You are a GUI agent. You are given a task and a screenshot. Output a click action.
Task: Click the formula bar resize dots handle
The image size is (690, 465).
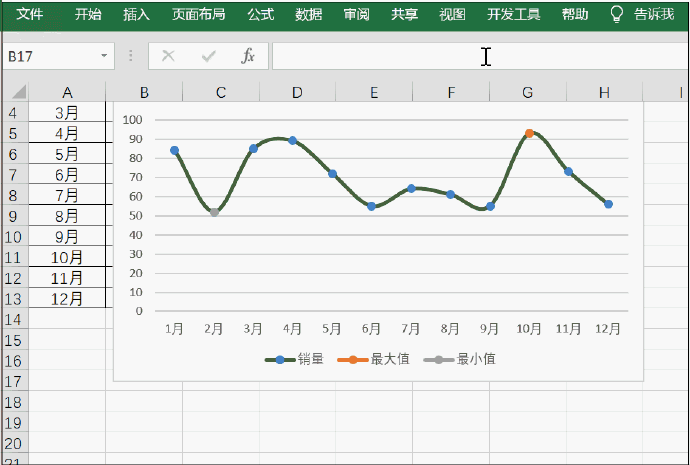tap(131, 56)
